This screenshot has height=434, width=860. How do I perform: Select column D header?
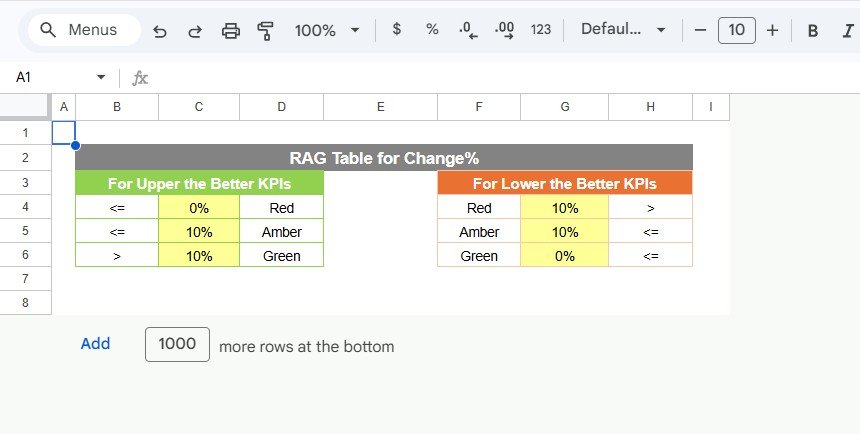tap(281, 107)
